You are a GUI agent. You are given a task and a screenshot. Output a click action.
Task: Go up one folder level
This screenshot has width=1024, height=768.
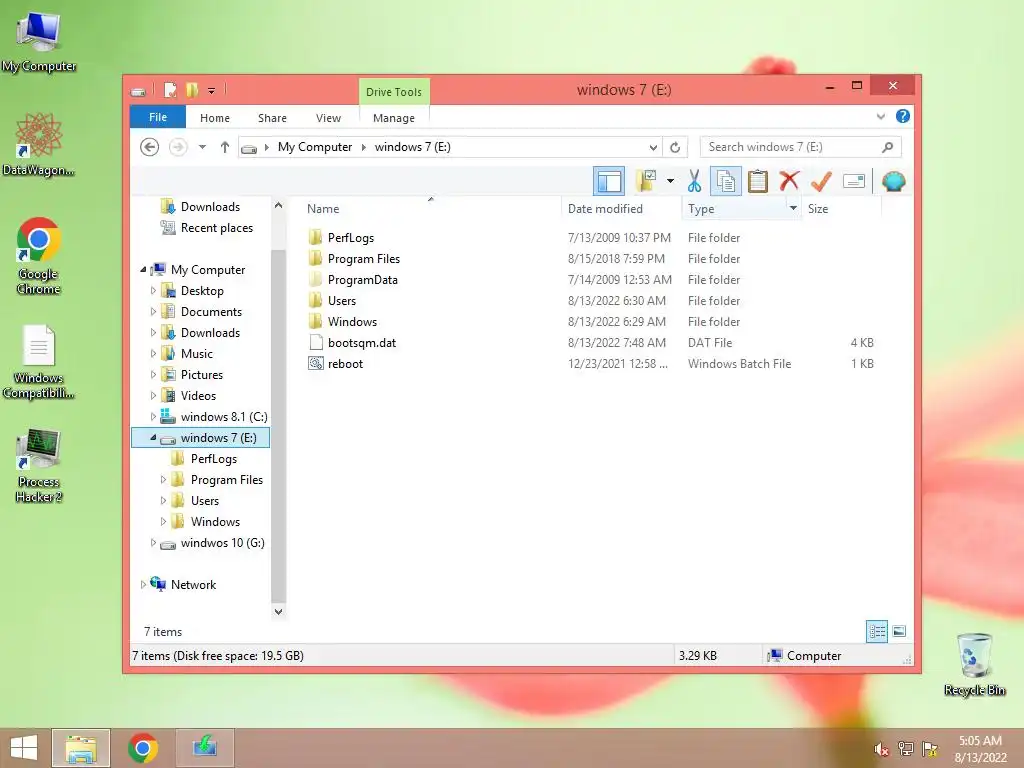(225, 147)
